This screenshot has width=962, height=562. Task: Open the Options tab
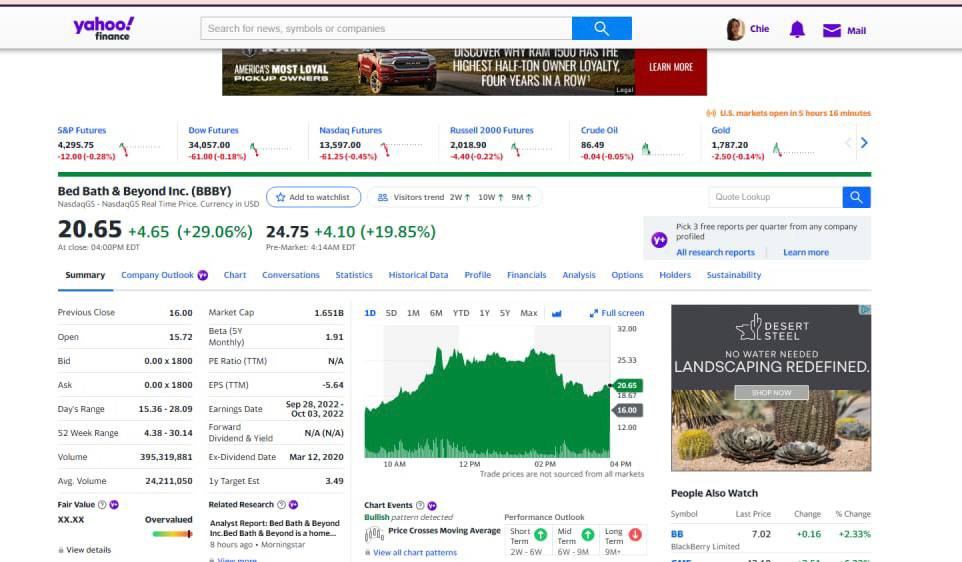pos(627,275)
